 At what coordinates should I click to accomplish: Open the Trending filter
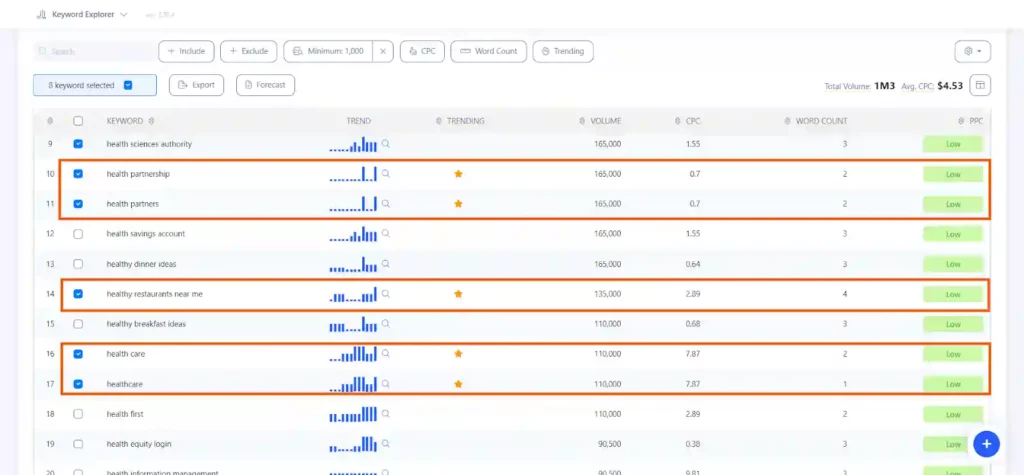[563, 51]
